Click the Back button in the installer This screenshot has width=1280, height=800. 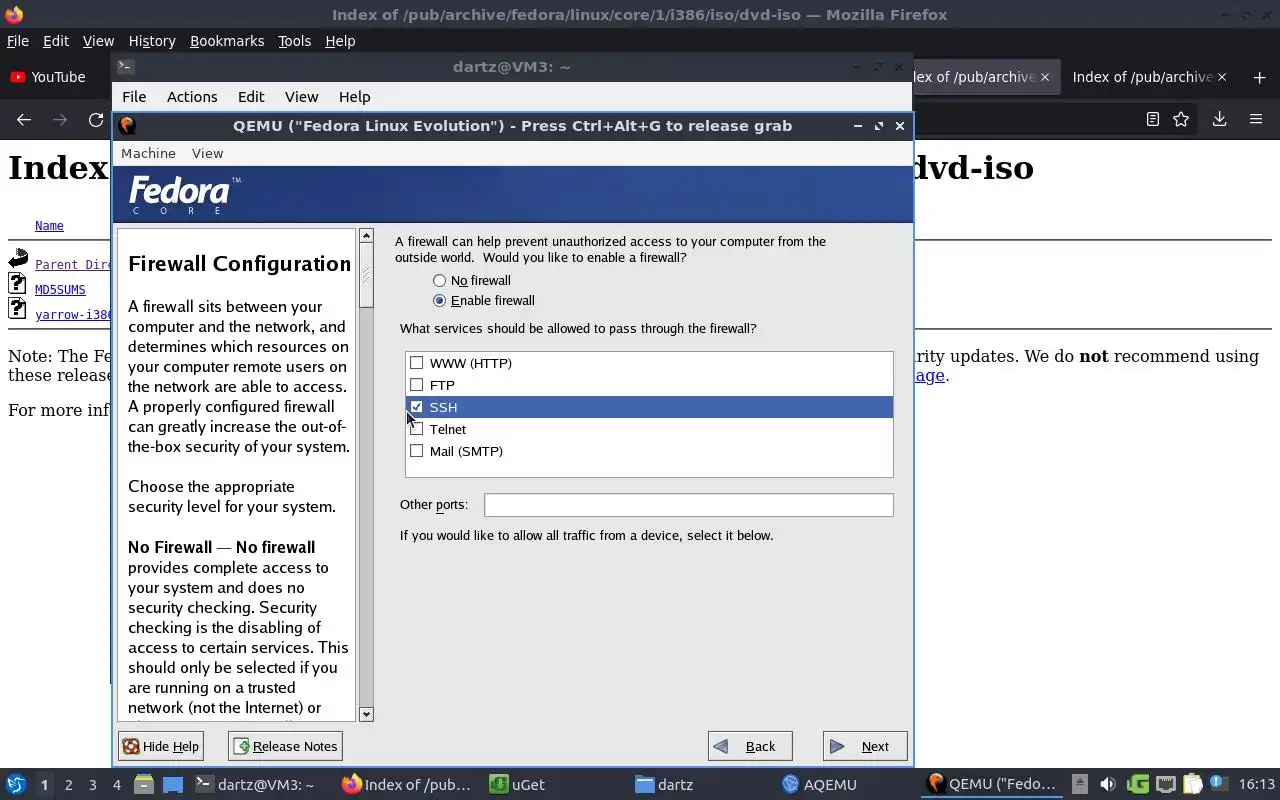pos(750,746)
